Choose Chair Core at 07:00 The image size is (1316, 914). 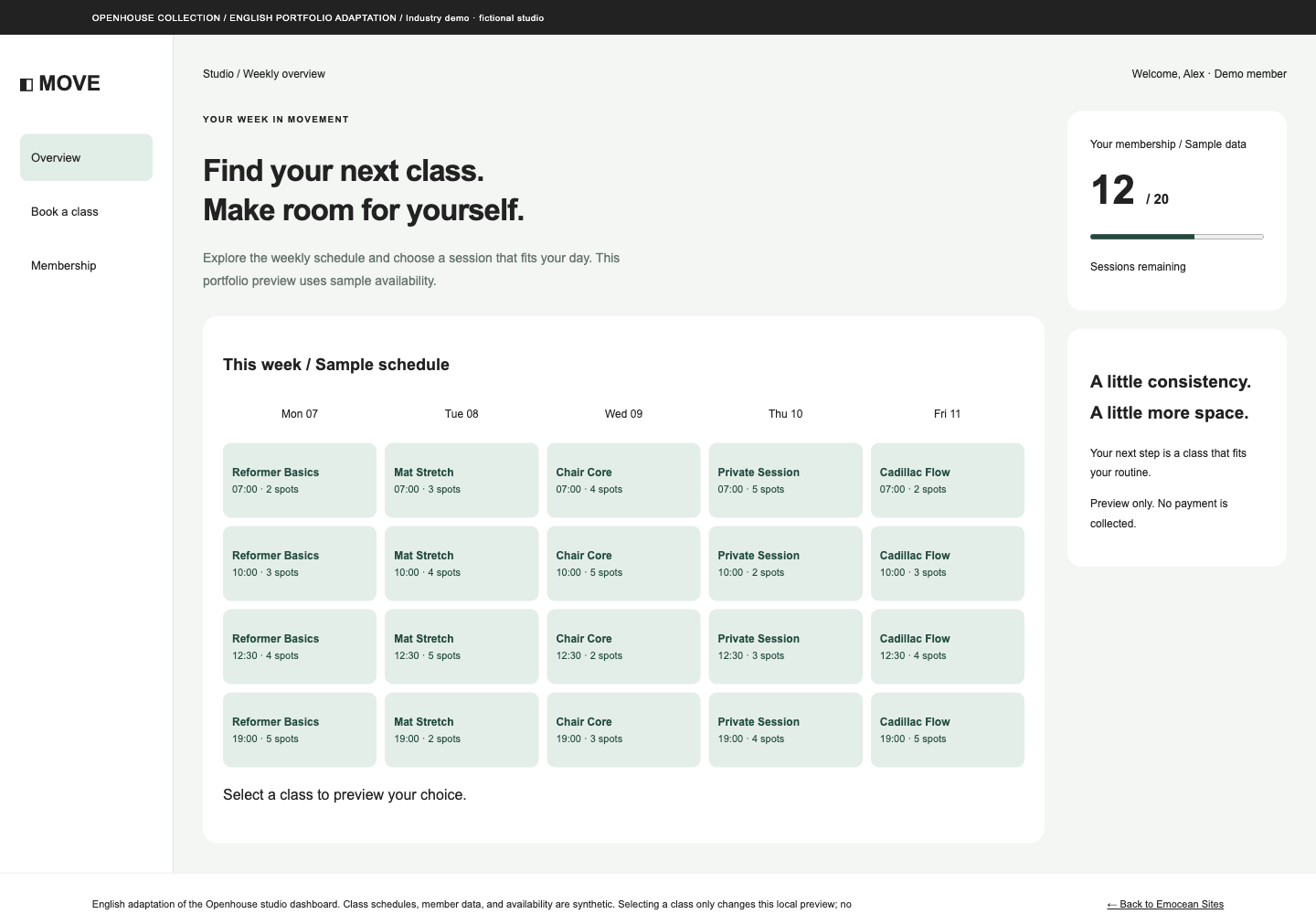coord(623,481)
